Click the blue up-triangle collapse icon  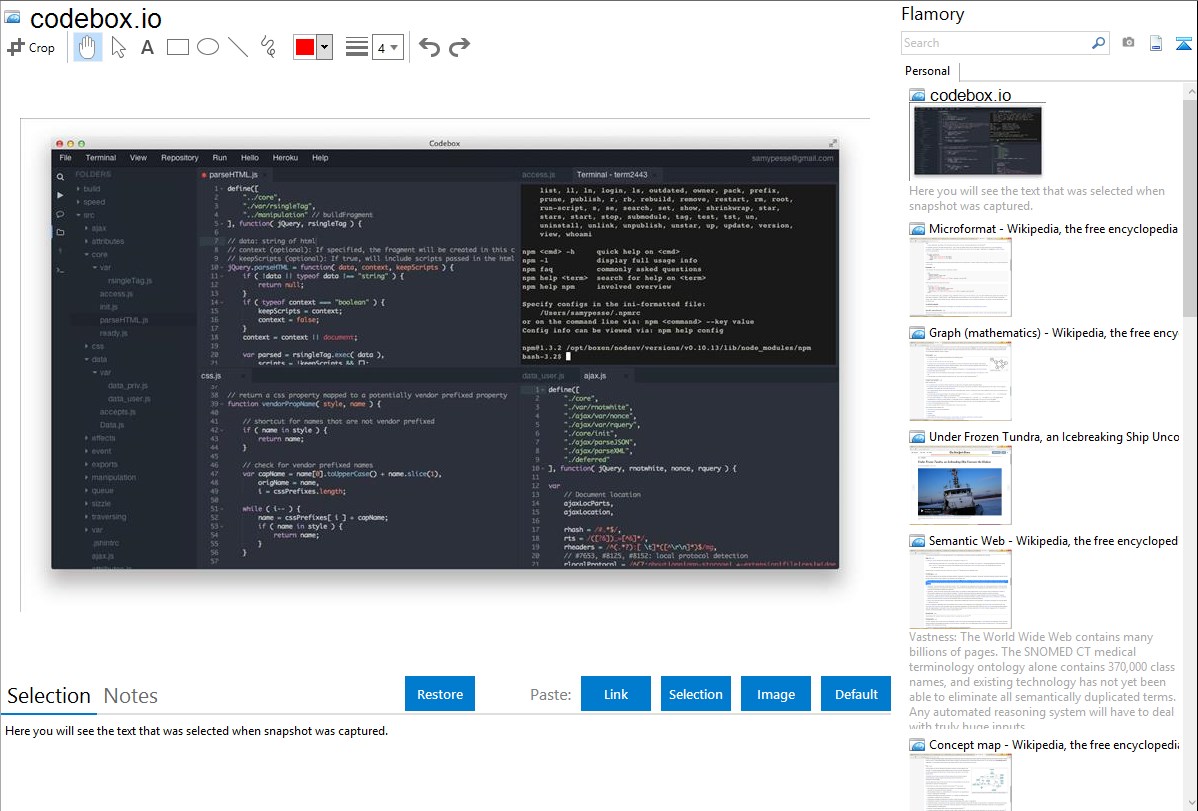pyautogui.click(x=1183, y=44)
